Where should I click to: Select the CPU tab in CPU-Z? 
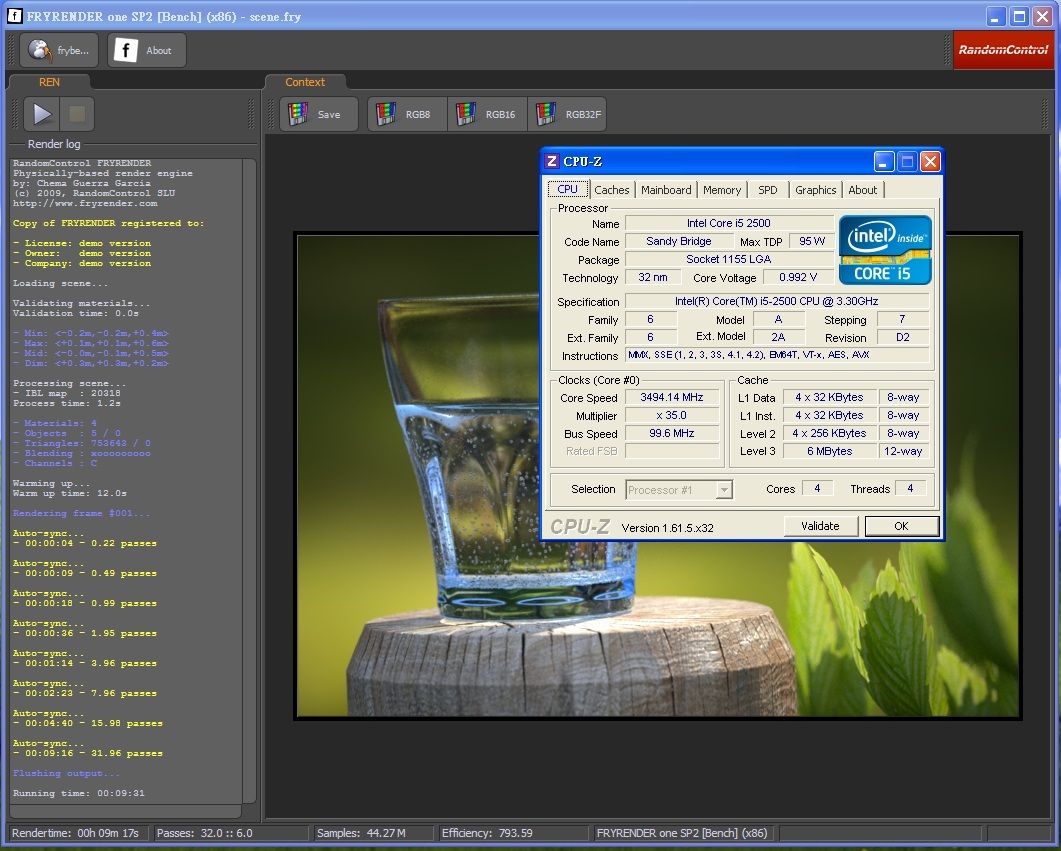coord(568,189)
